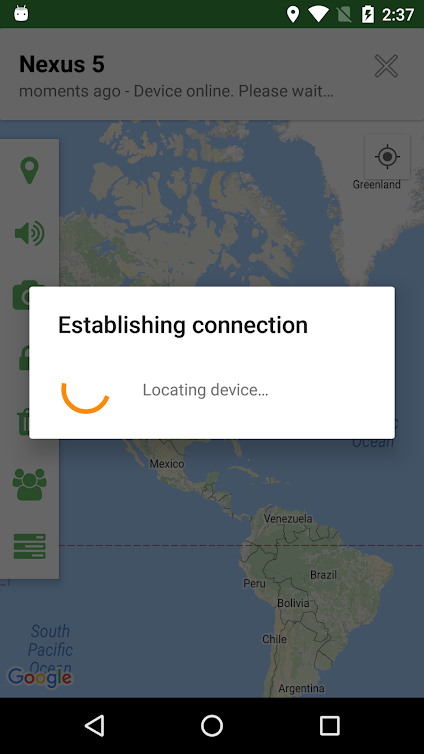Screen dimensions: 424x754
Task: Click the Nexus 5 device title
Action: tap(62, 64)
